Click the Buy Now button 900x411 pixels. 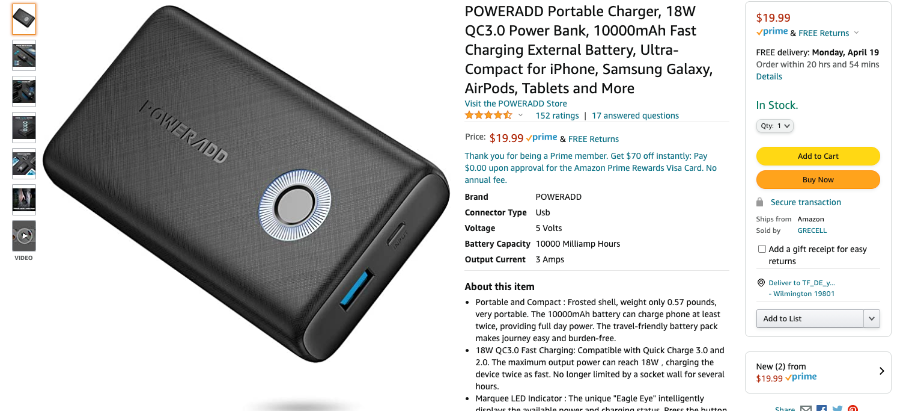(818, 180)
